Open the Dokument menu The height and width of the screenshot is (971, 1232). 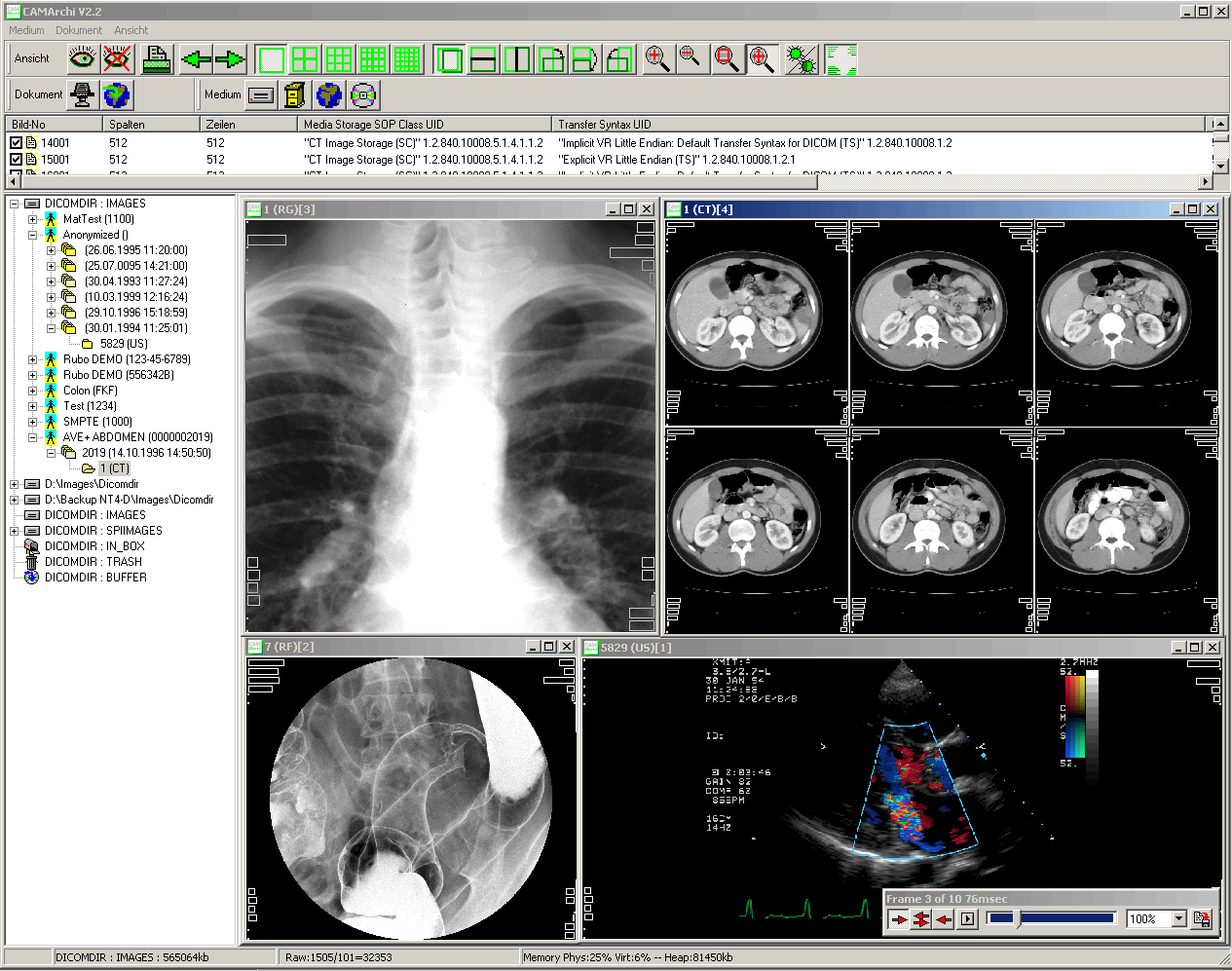(79, 30)
